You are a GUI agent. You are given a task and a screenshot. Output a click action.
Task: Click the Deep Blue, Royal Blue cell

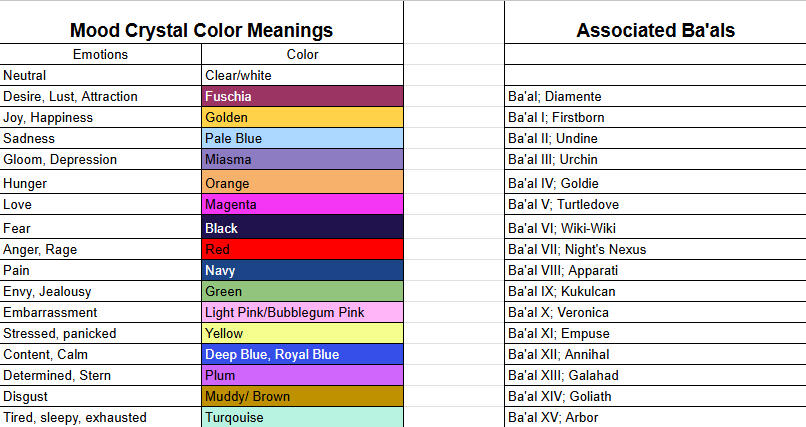302,355
